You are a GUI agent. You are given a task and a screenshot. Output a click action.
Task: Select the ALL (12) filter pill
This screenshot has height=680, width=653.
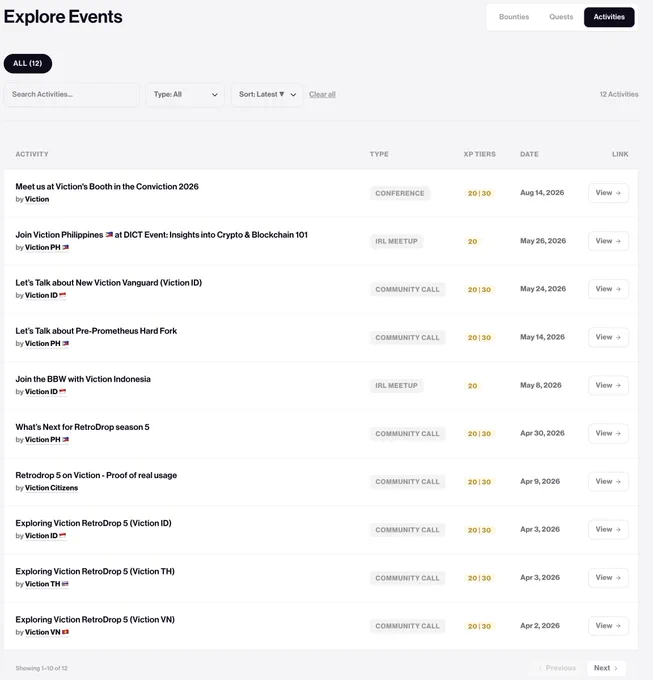(x=28, y=63)
